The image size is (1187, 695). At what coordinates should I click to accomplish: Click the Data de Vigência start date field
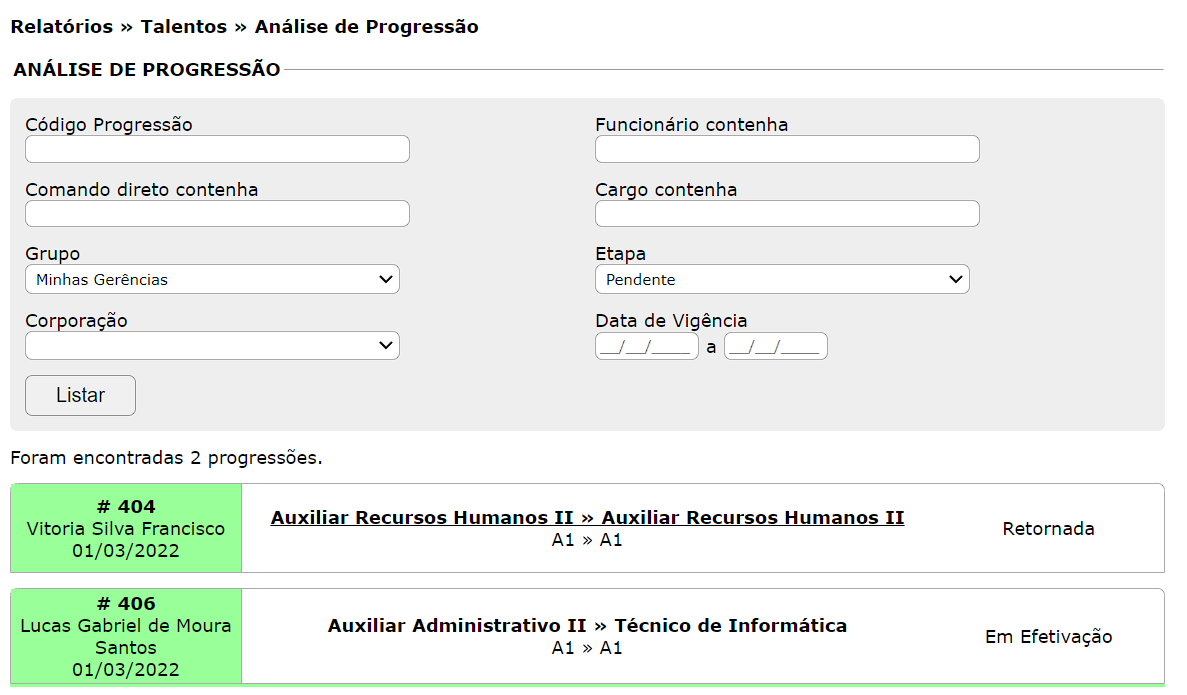click(646, 346)
